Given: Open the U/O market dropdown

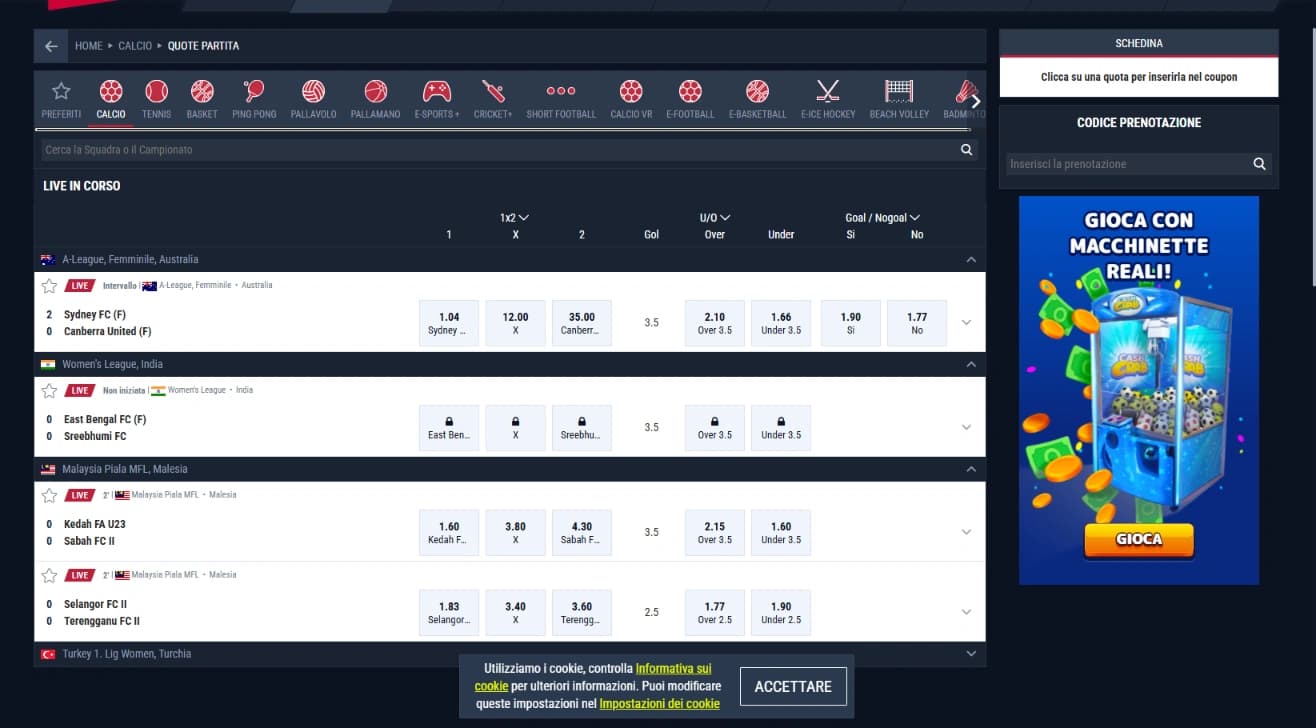Looking at the screenshot, I should 714,217.
